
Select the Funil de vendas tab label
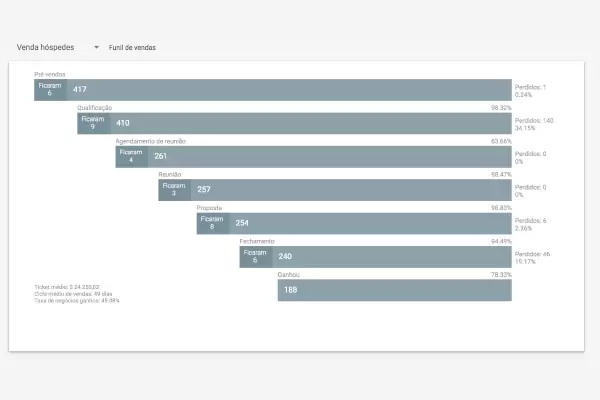[x=132, y=47]
